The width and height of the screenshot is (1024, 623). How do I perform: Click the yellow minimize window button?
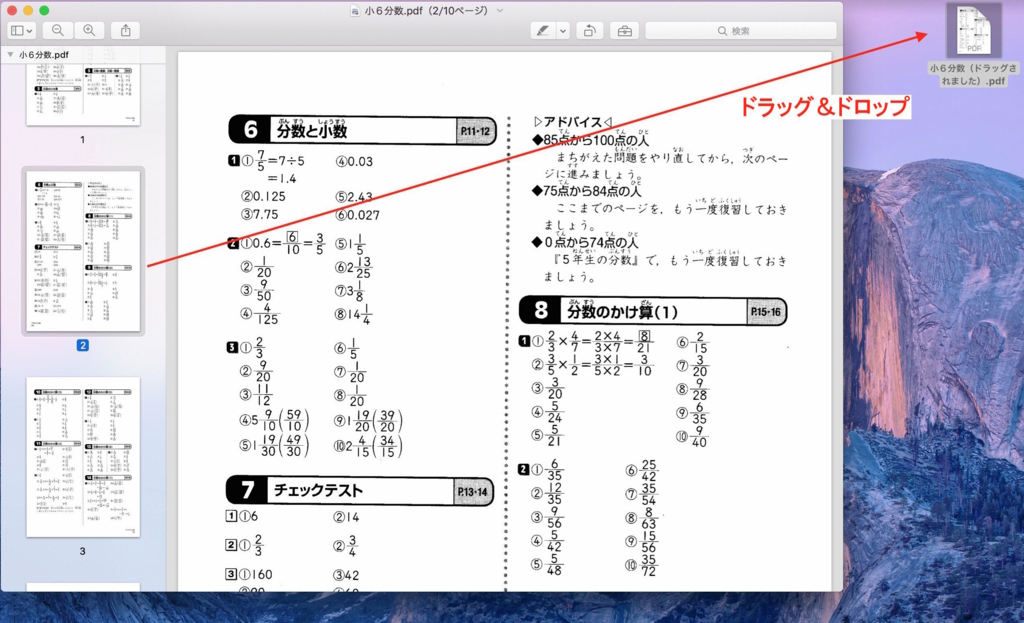pos(27,10)
